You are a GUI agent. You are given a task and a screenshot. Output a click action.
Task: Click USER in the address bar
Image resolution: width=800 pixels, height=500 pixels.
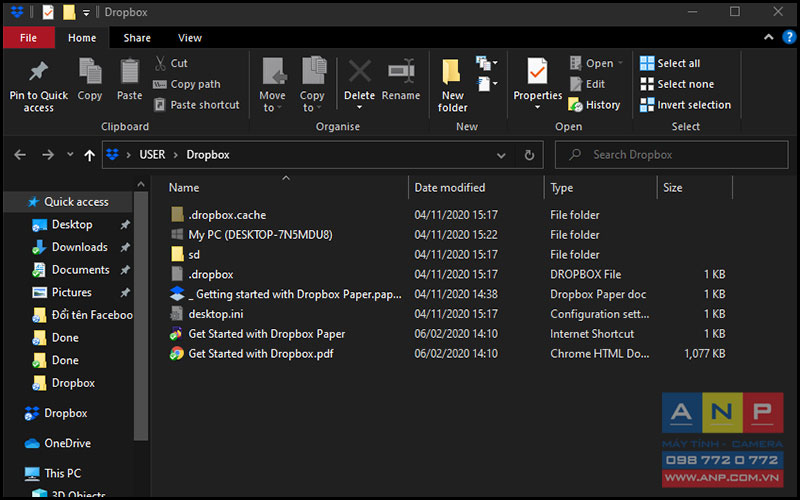(x=152, y=155)
